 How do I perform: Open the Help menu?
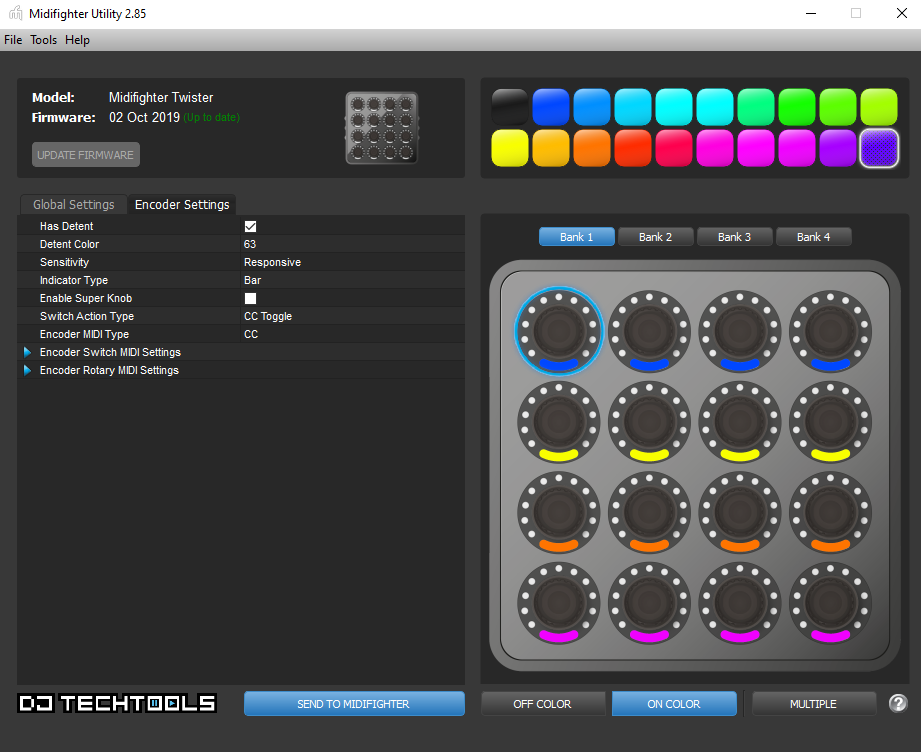point(78,40)
